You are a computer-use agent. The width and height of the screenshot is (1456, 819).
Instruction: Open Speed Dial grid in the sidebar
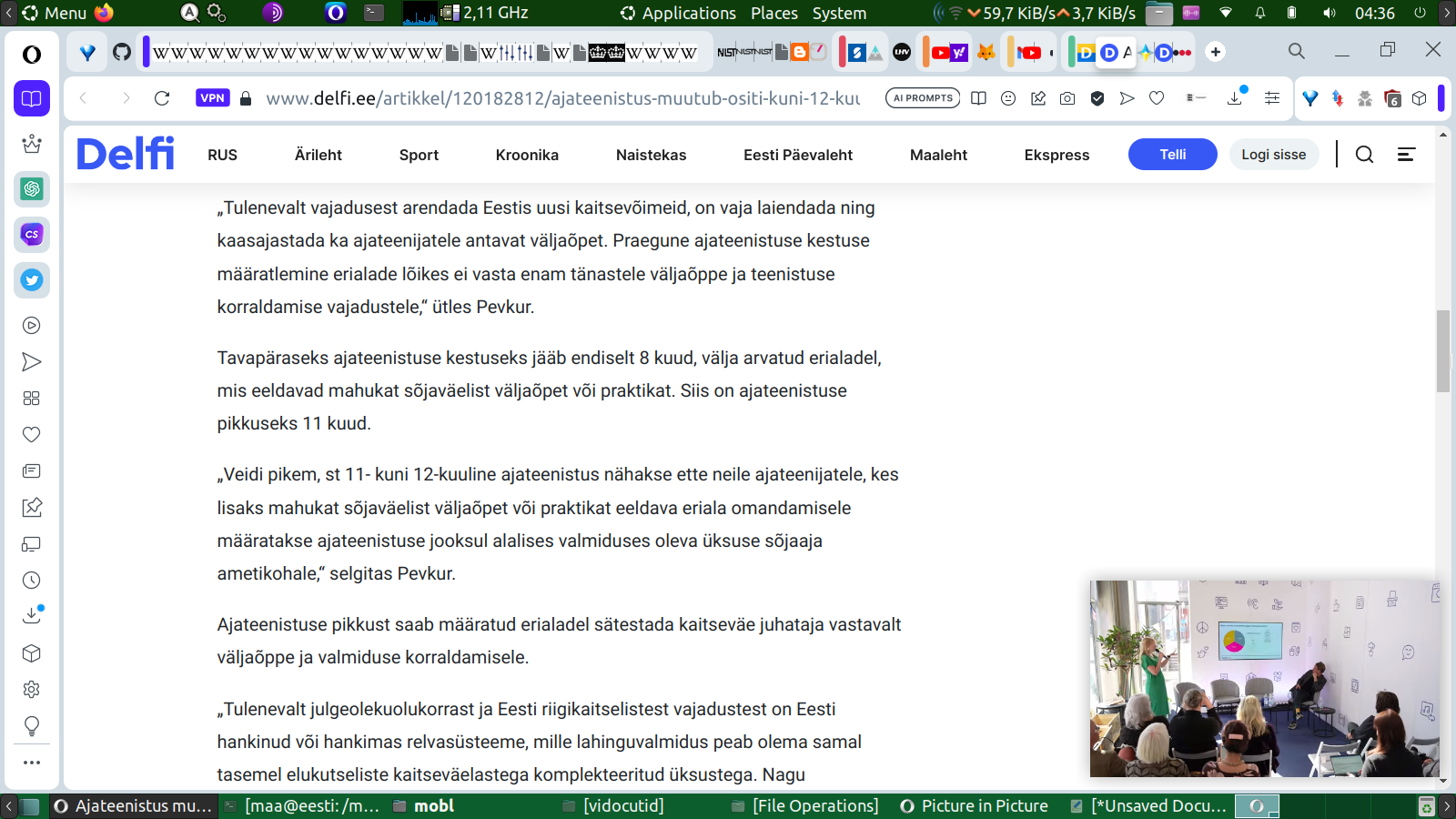(x=32, y=399)
